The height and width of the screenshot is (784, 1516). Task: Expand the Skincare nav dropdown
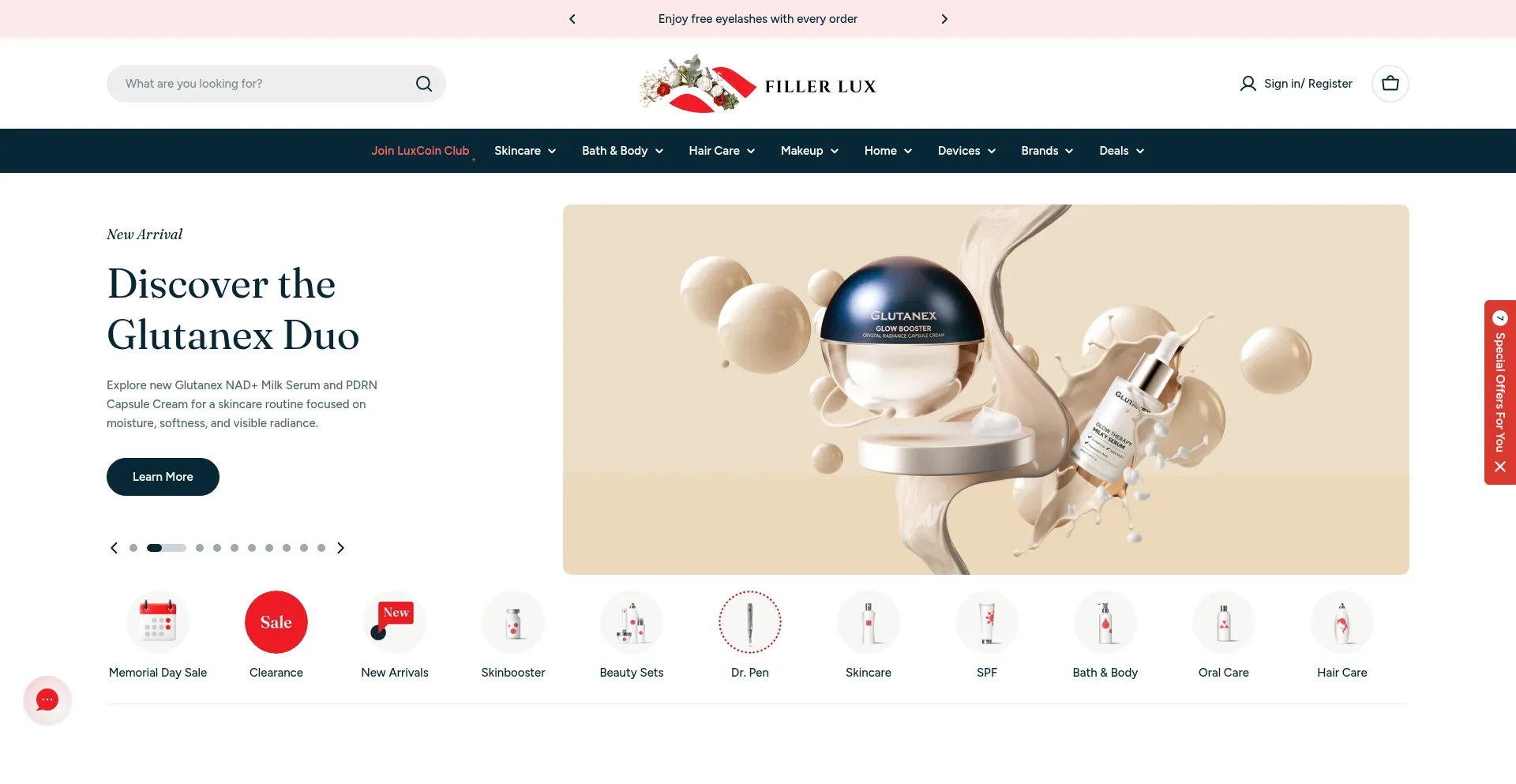pos(525,151)
